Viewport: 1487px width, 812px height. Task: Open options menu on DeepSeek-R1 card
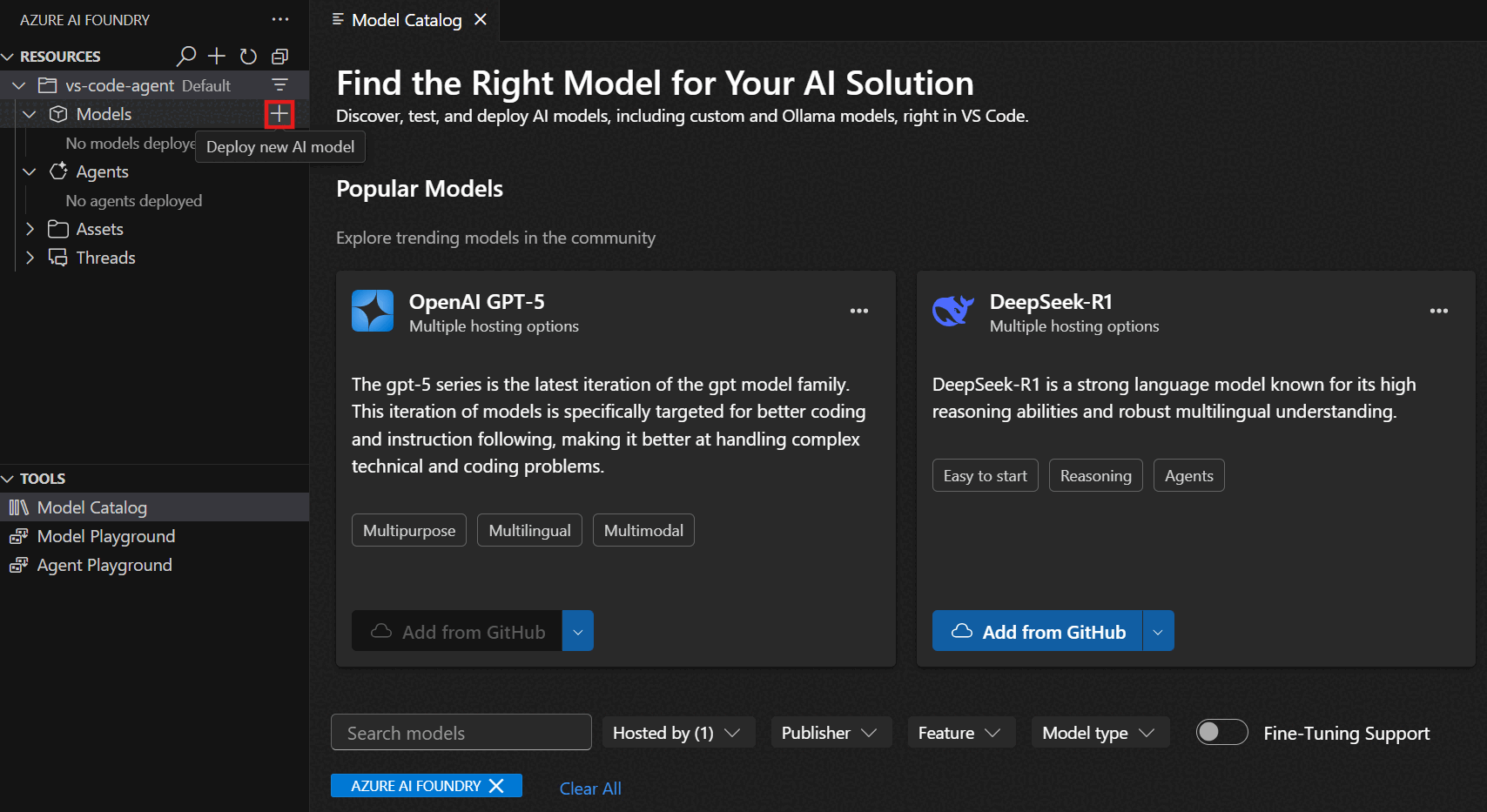1439,311
